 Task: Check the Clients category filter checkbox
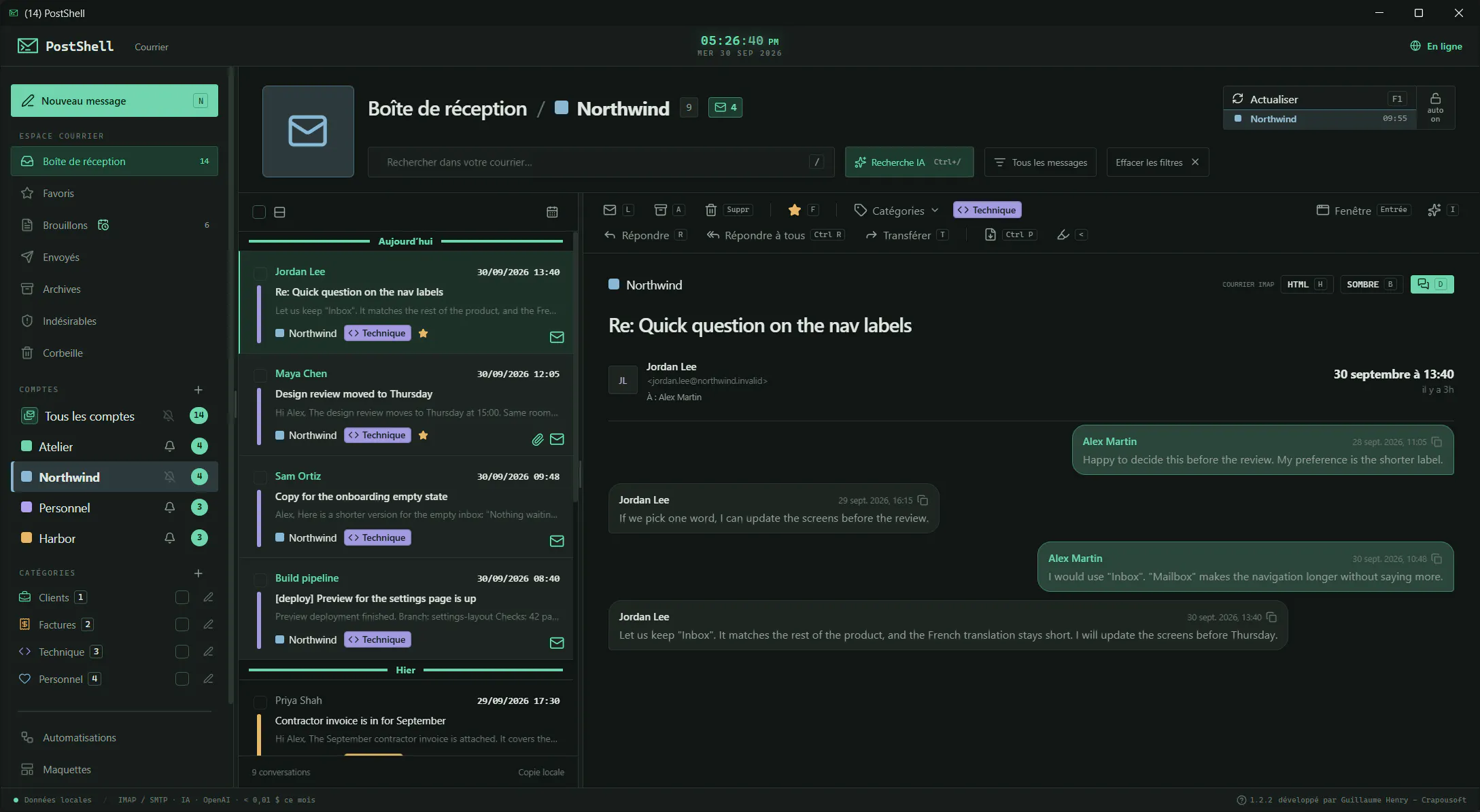click(x=182, y=597)
